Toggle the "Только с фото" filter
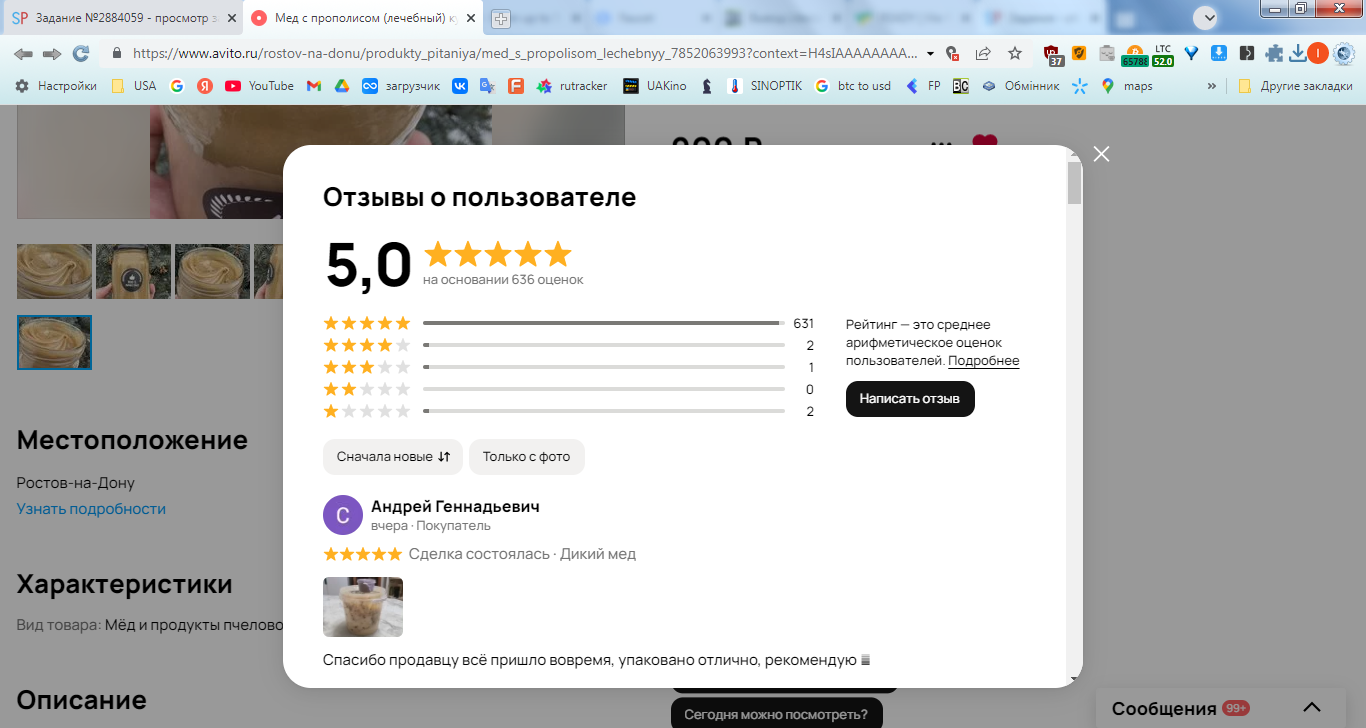 [527, 457]
